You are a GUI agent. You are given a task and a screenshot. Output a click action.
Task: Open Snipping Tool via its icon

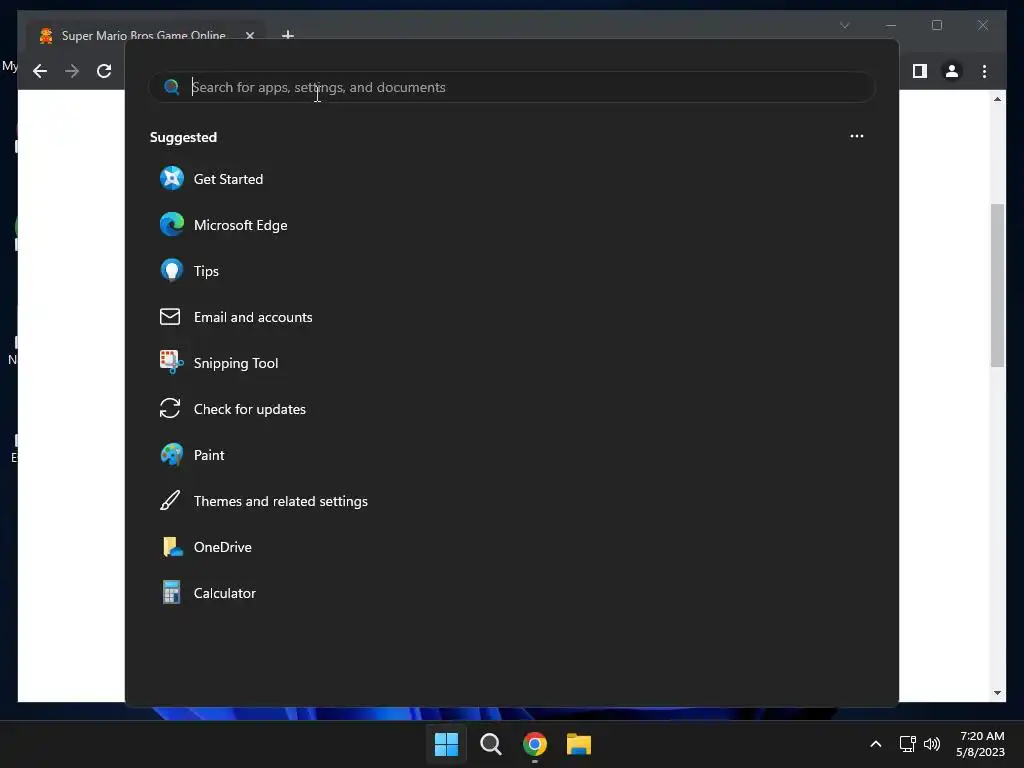tap(172, 362)
